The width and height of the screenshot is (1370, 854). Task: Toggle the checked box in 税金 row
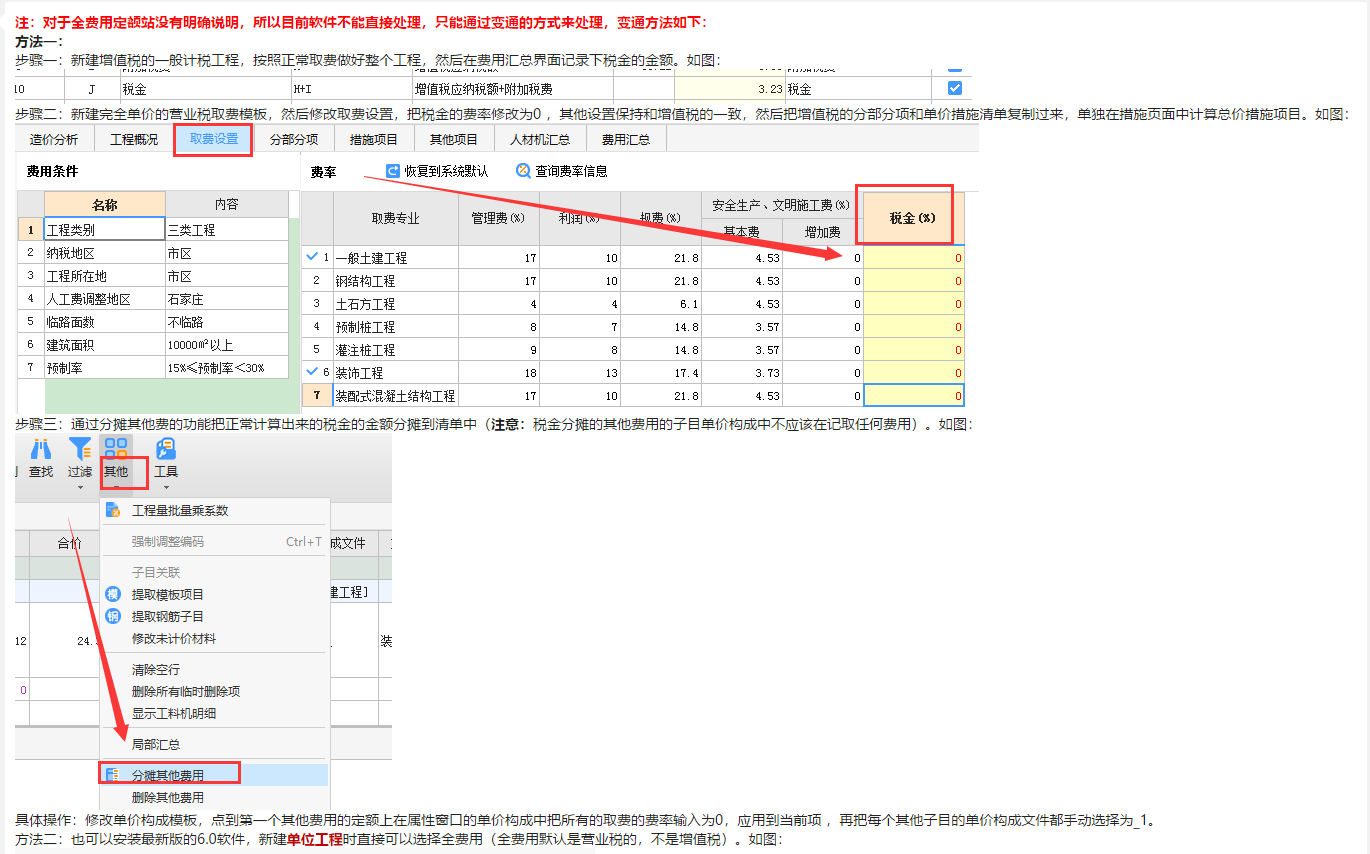pyautogui.click(x=954, y=89)
